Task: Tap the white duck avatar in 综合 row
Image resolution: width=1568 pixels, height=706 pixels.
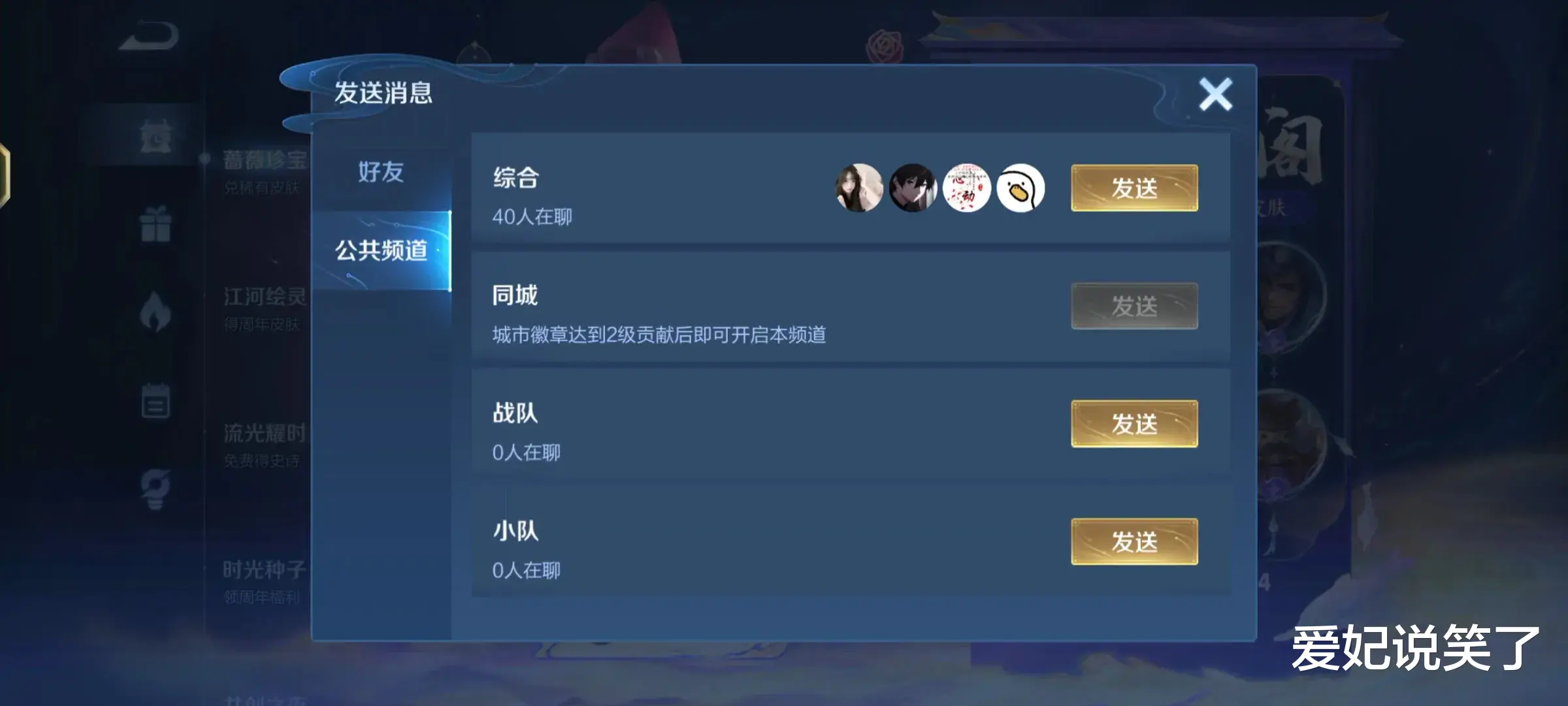Action: pos(1020,188)
